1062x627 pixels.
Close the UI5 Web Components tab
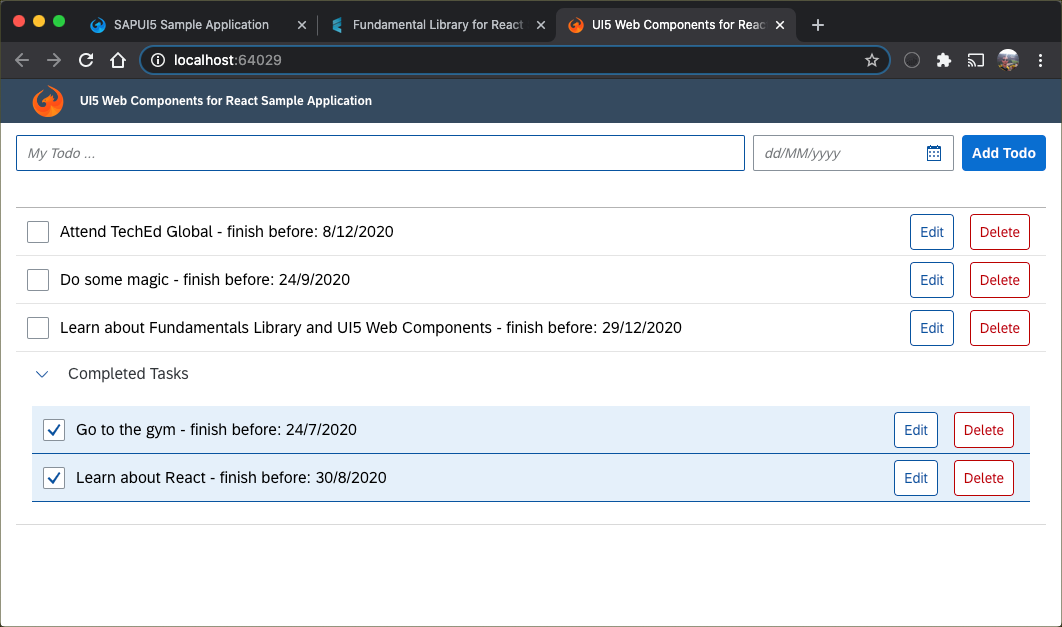(780, 25)
